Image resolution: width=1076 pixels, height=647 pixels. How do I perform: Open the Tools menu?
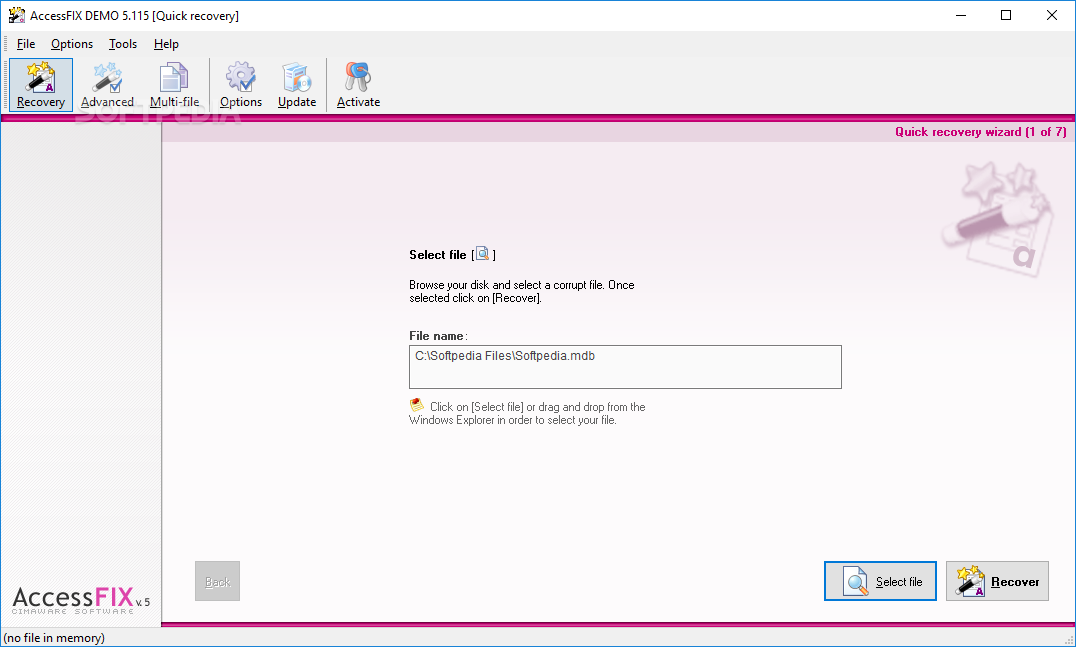point(123,44)
